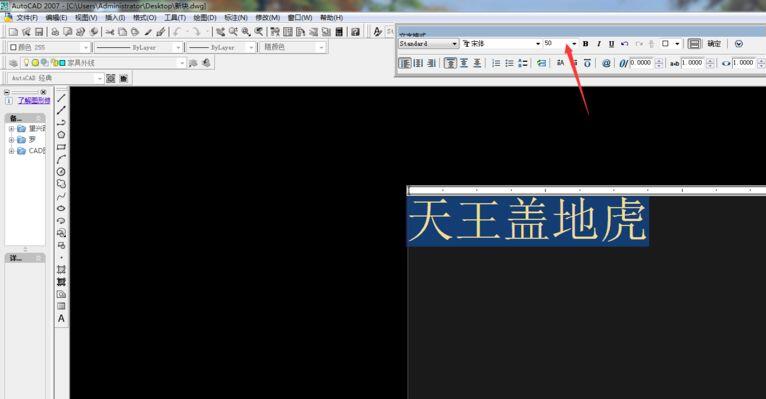This screenshot has width=766, height=399.
Task: Select the Revision Cloud tool
Action: coord(61,184)
